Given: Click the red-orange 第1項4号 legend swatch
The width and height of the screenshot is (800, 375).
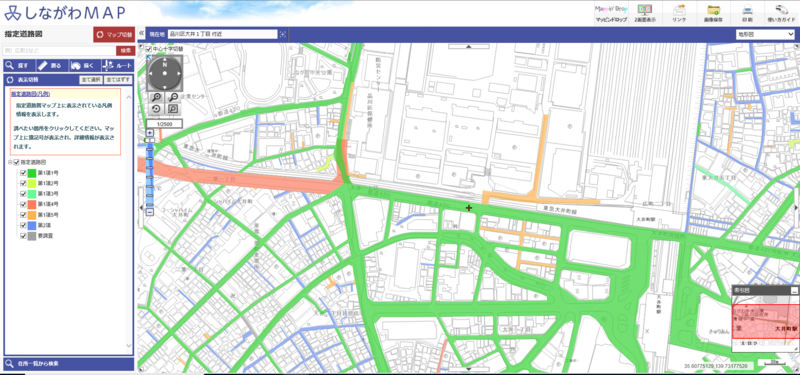Looking at the screenshot, I should point(32,204).
